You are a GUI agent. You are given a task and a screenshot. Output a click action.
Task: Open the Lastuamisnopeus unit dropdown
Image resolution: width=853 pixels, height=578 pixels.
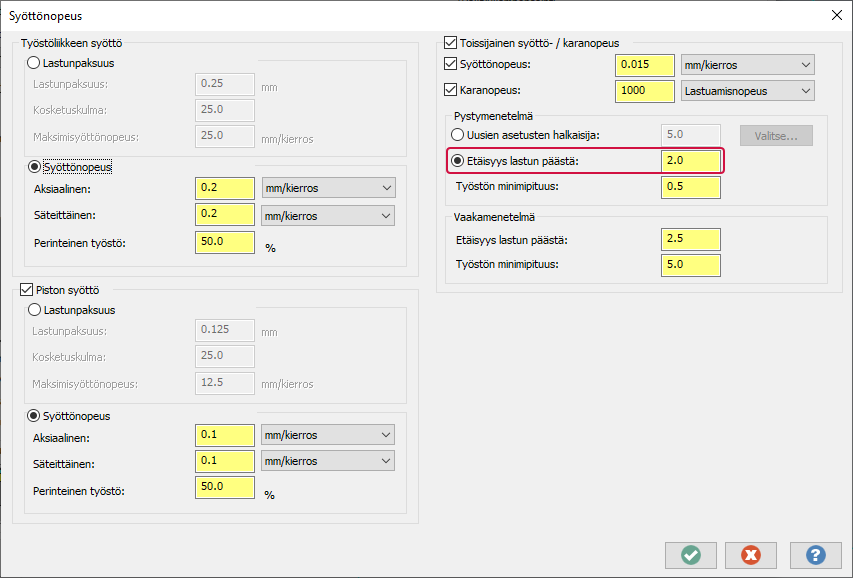747,90
